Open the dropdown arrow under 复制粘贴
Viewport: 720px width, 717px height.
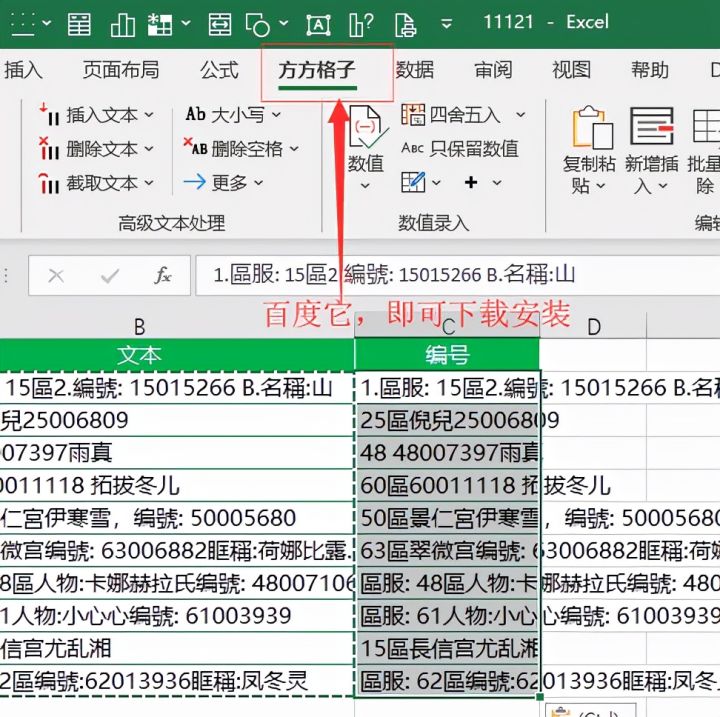click(x=600, y=186)
